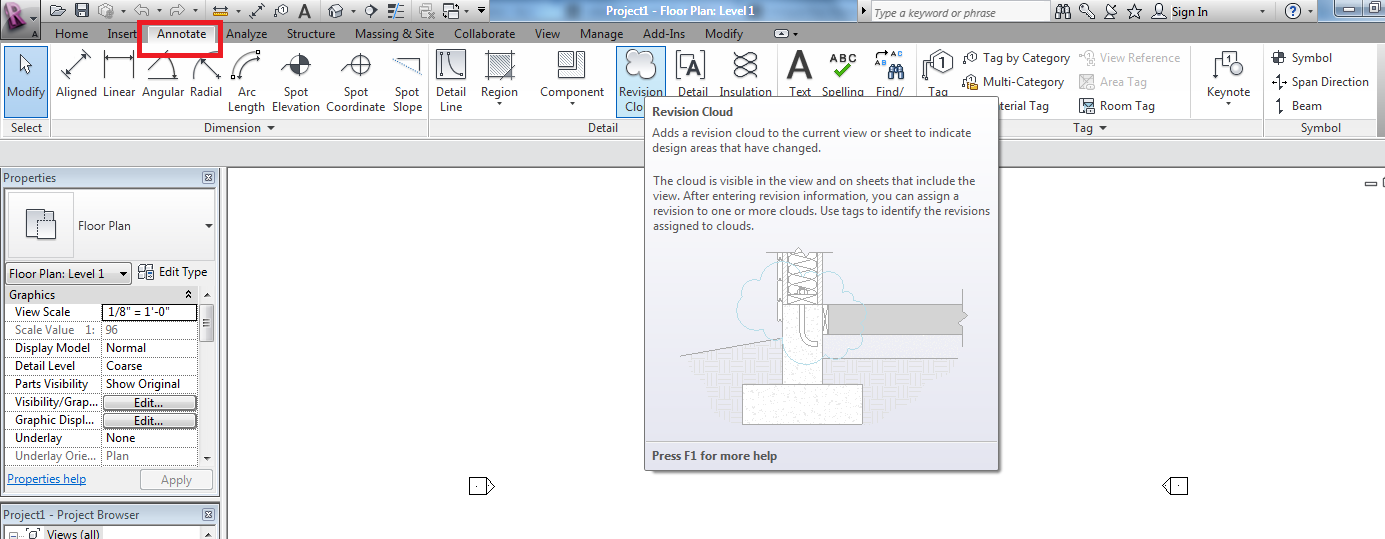Image resolution: width=1385 pixels, height=539 pixels.
Task: Open the Structure ribbon tab
Action: coord(310,34)
